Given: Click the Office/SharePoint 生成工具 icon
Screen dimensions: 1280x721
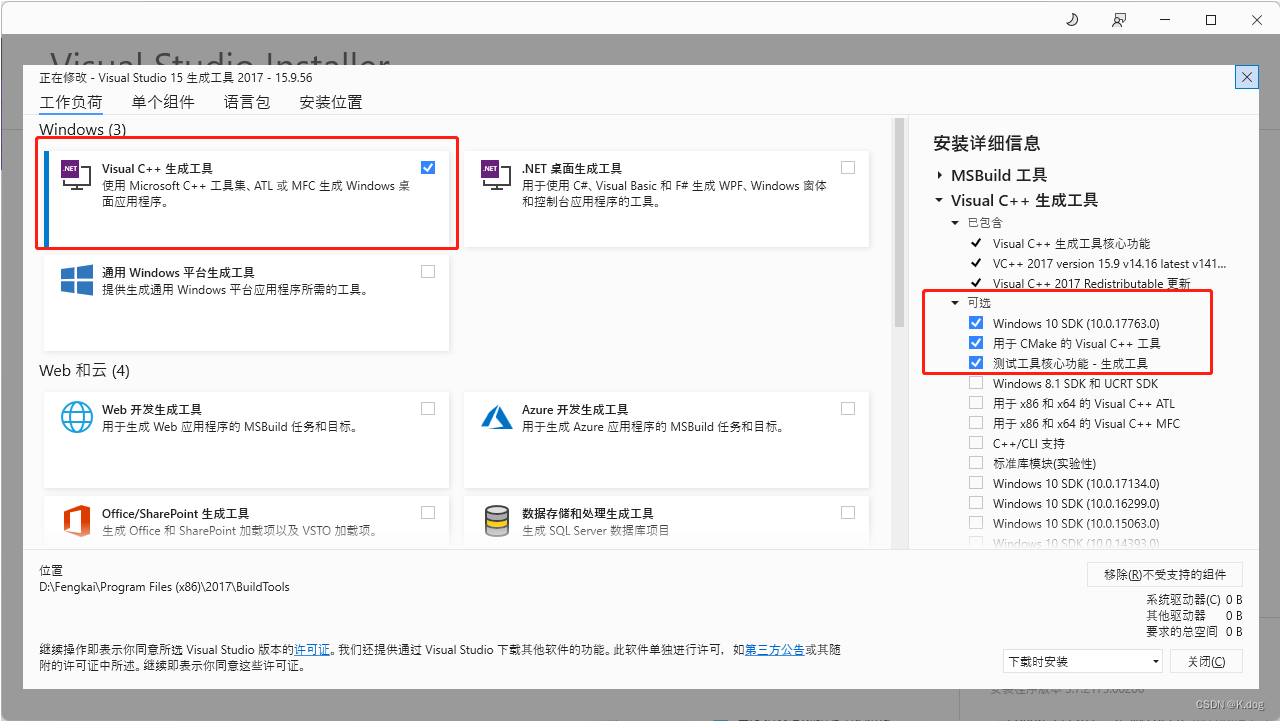Looking at the screenshot, I should (x=77, y=521).
